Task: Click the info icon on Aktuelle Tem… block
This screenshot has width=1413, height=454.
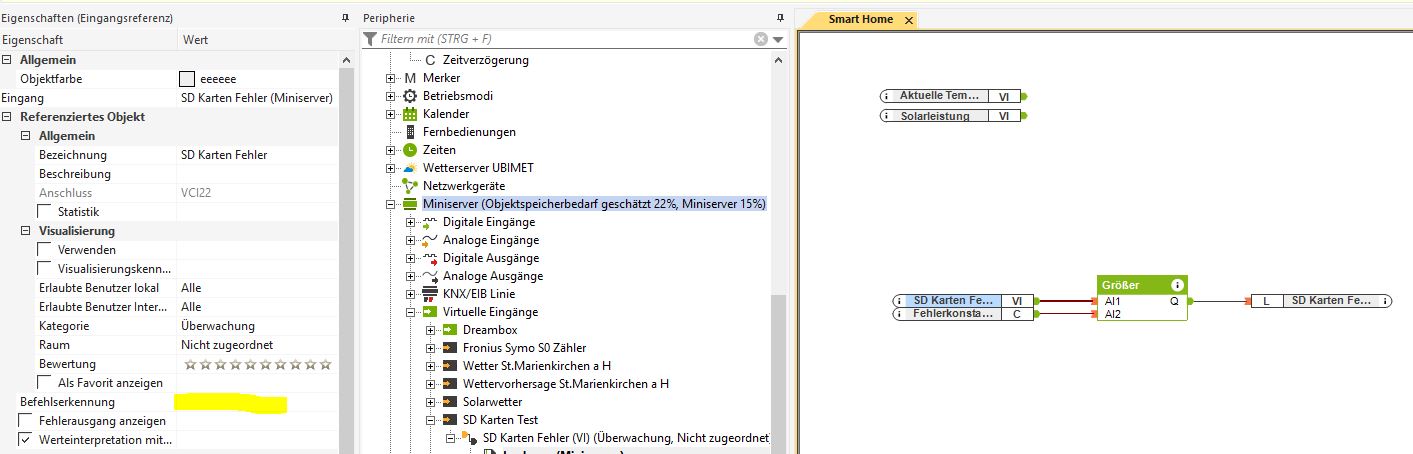Action: 886,96
